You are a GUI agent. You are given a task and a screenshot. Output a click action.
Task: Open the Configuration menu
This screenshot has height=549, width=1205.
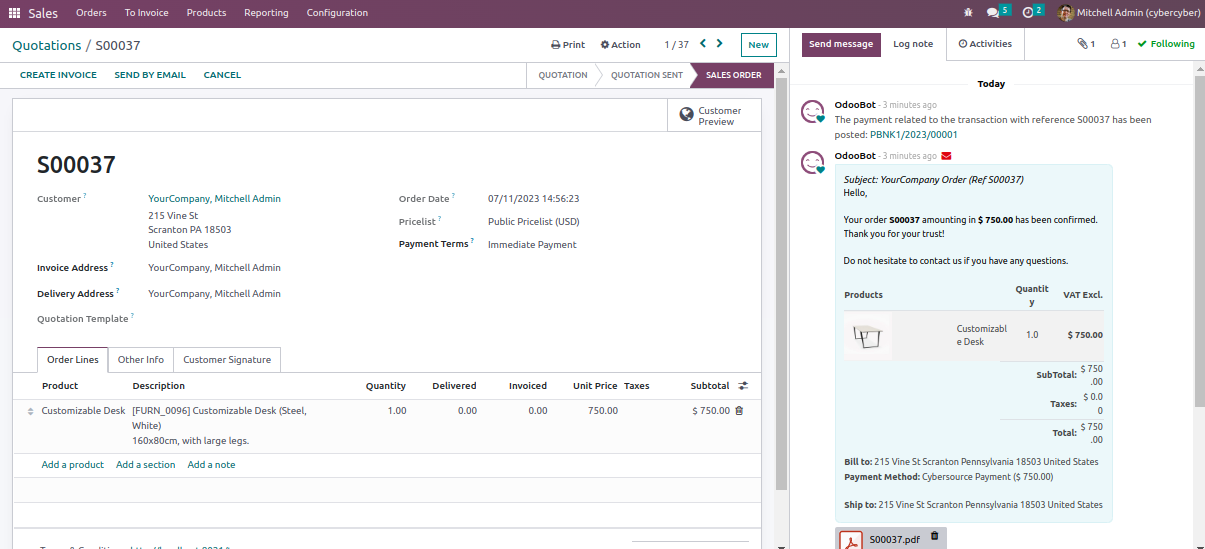pos(337,13)
